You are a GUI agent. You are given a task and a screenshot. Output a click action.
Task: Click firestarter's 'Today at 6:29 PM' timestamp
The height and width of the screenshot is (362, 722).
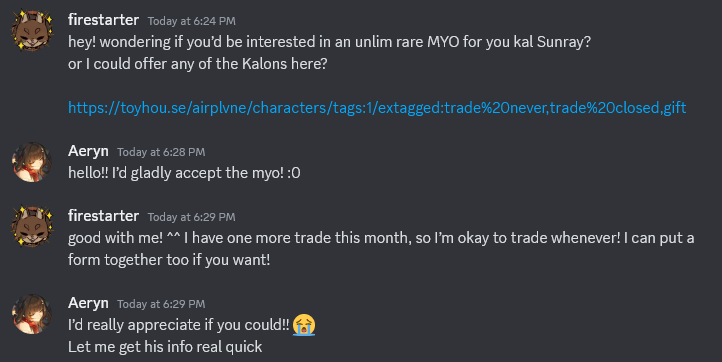192,217
